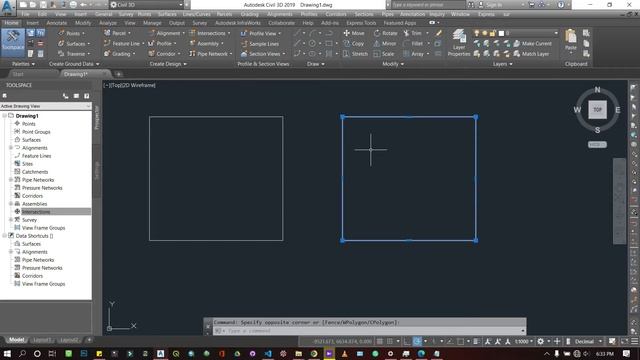Click the Scale tool icon

pyautogui.click(x=377, y=54)
